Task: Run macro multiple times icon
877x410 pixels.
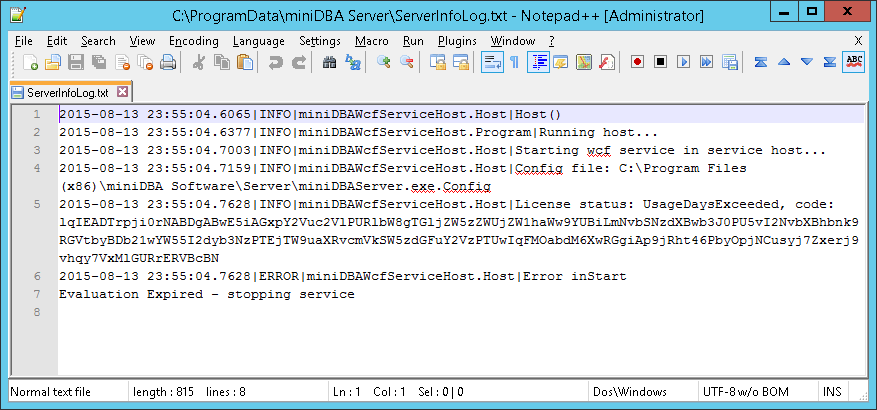Action: (x=707, y=62)
